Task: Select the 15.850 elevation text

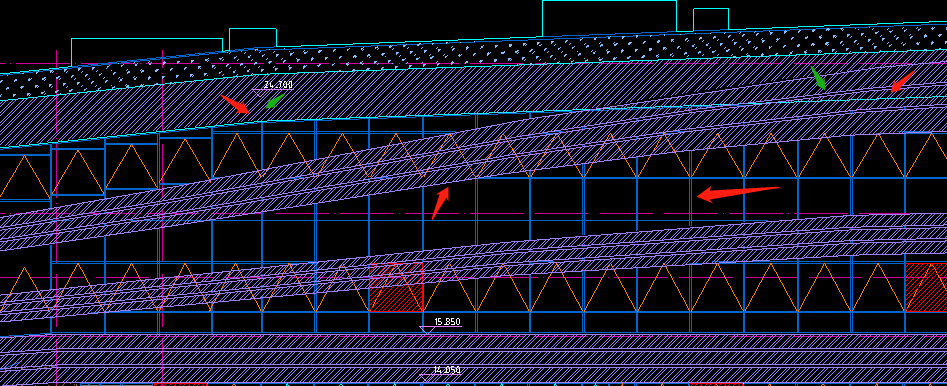Action: pyautogui.click(x=448, y=321)
